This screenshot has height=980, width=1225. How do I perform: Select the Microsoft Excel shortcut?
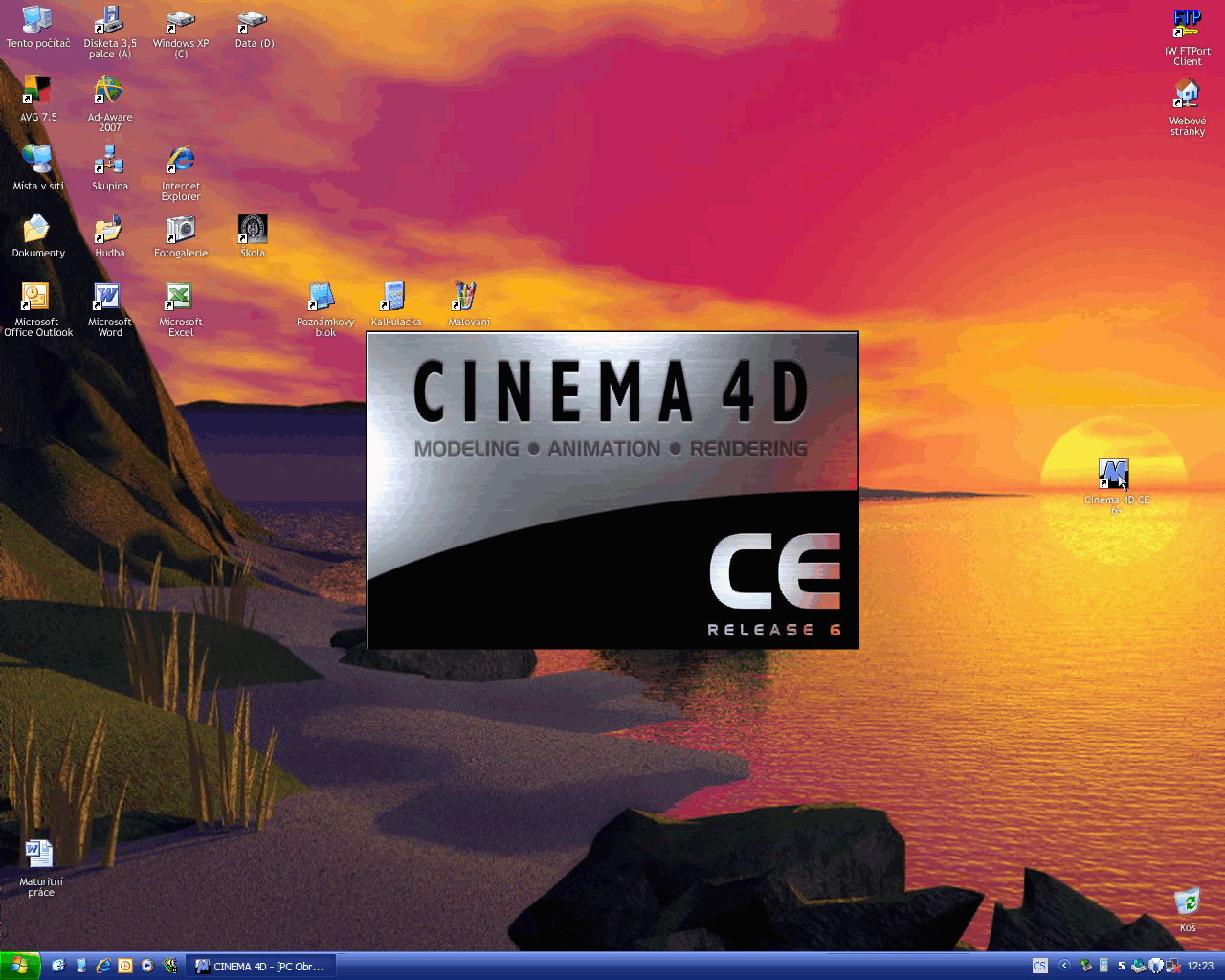181,310
